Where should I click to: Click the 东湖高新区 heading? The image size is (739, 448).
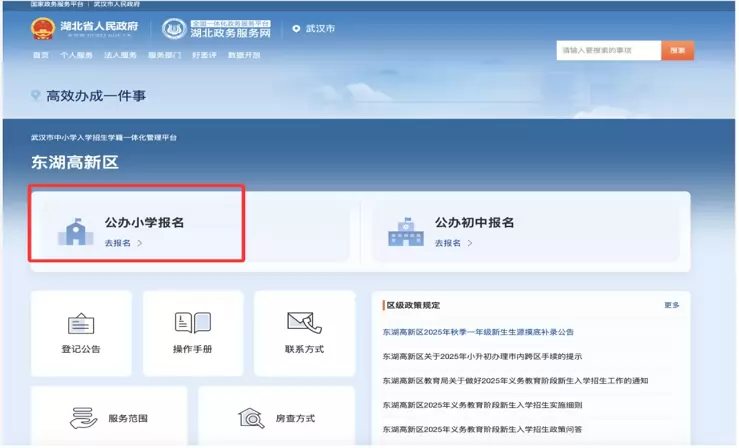[x=74, y=162]
